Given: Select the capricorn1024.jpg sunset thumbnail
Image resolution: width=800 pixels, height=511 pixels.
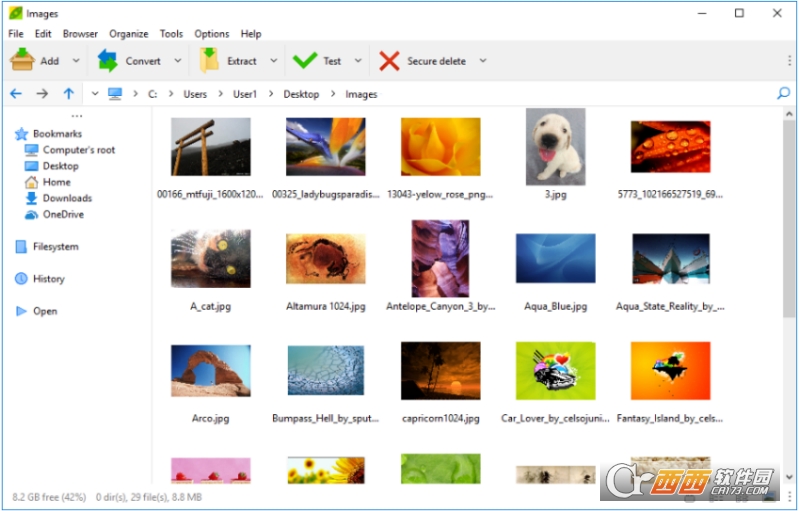Looking at the screenshot, I should tap(440, 371).
